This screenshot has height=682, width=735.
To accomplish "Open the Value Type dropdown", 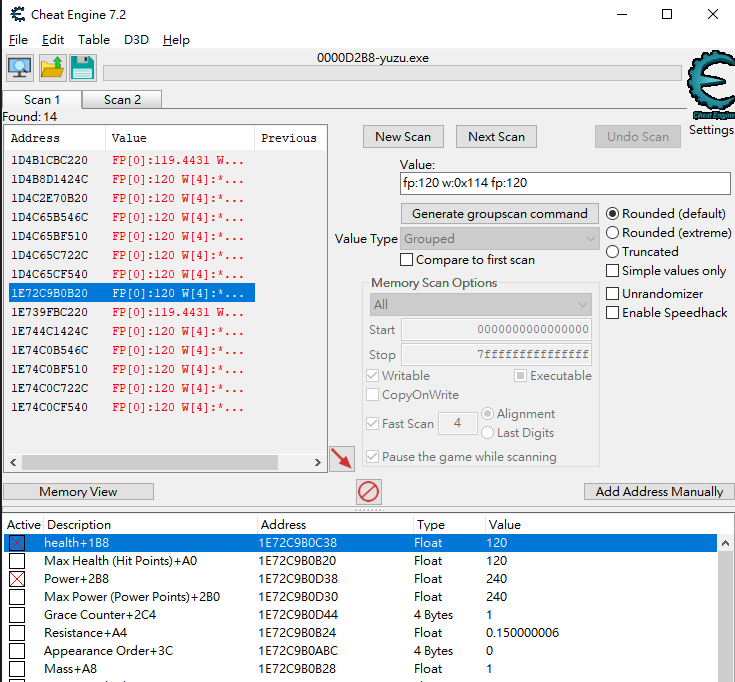I will click(x=500, y=239).
